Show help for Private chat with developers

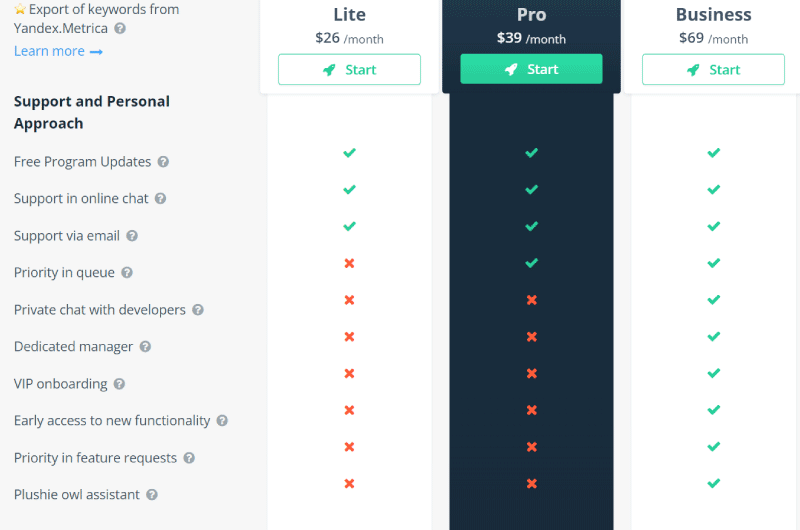(x=198, y=310)
